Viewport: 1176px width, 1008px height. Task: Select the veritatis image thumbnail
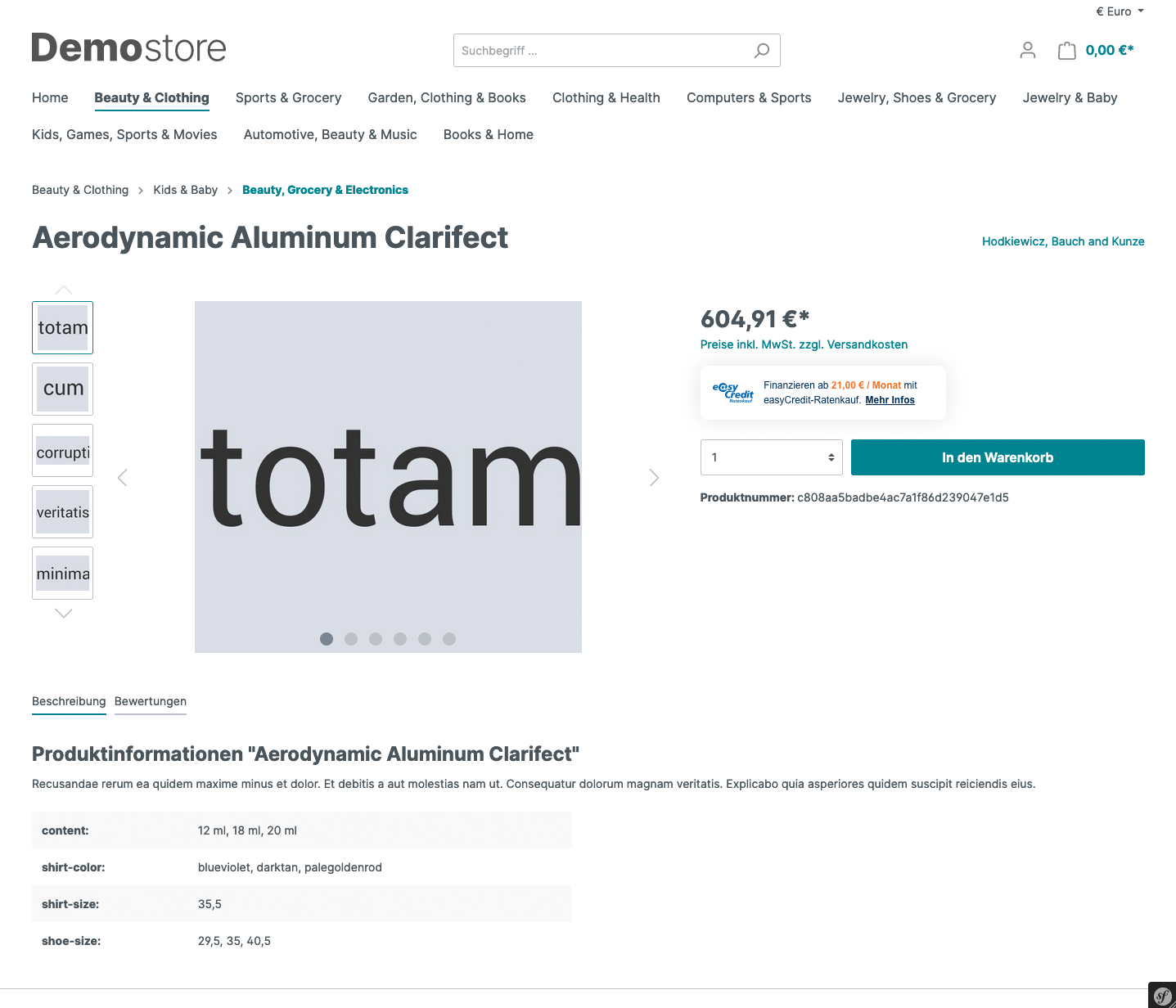[63, 512]
